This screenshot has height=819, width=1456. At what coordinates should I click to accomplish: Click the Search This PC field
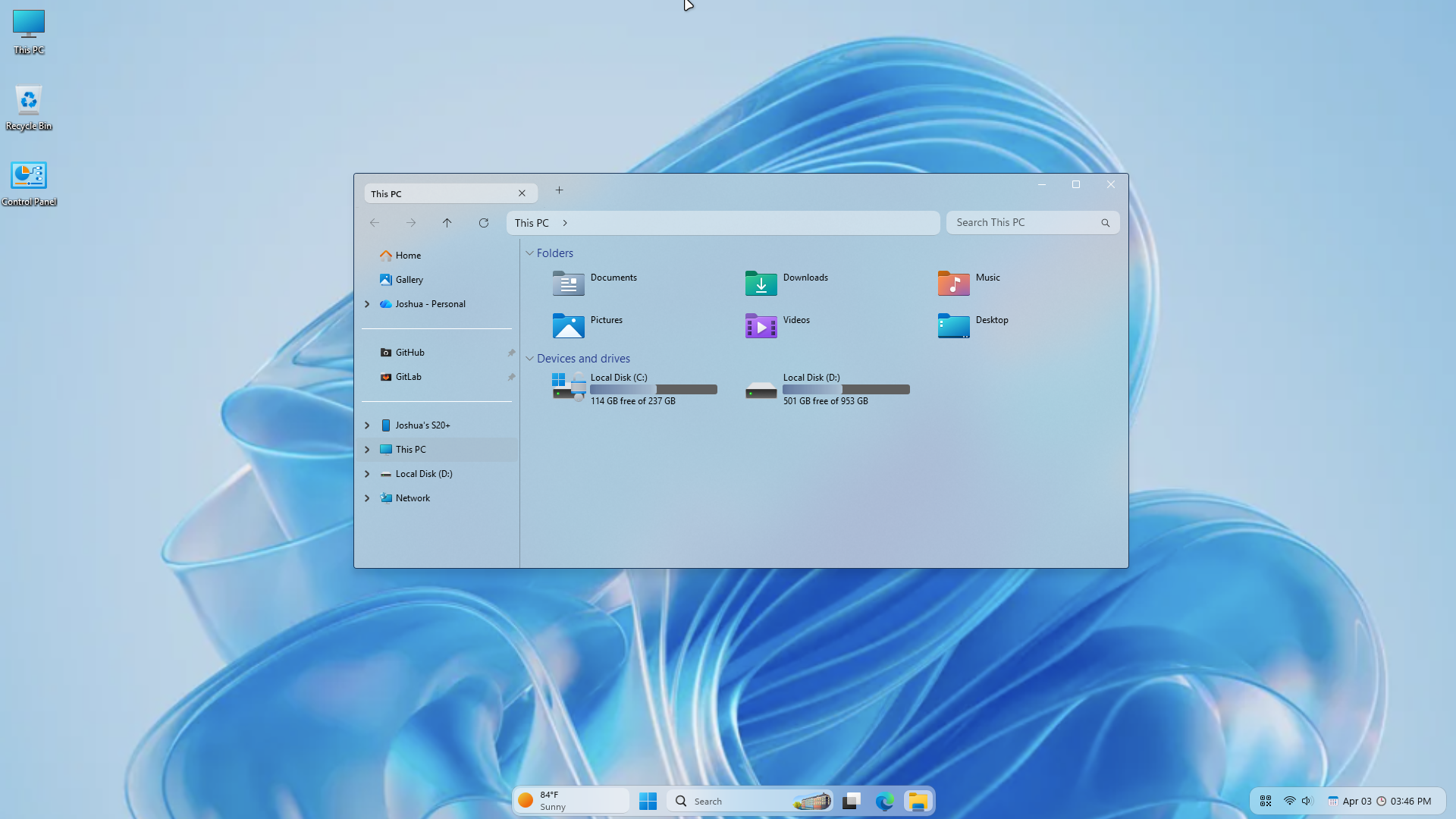1024,223
